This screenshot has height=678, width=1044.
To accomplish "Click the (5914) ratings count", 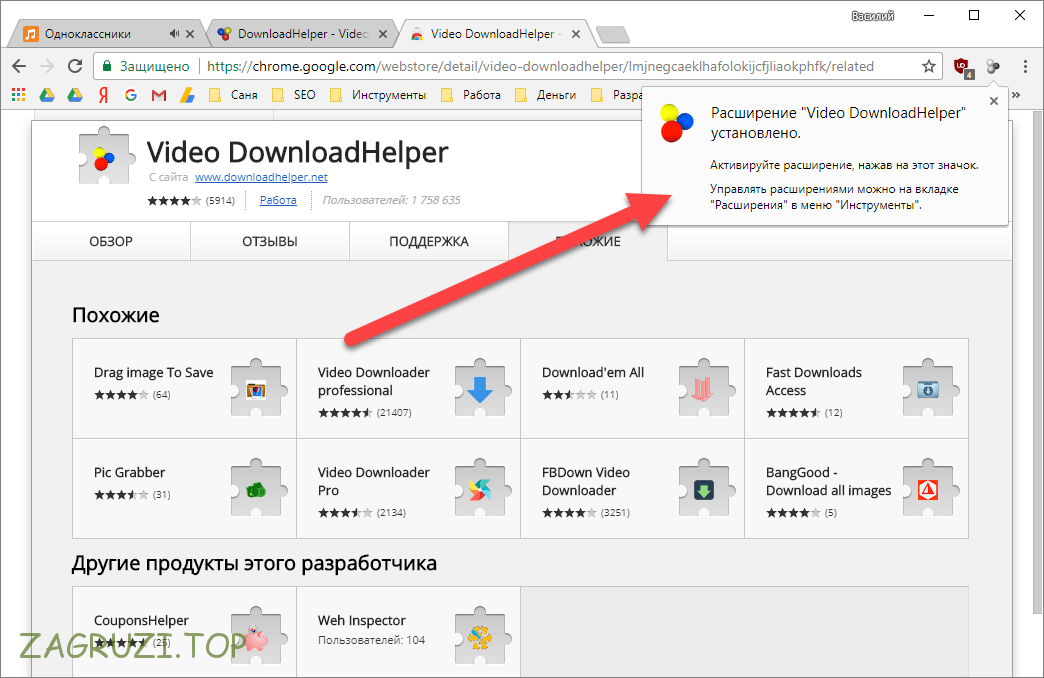I will [x=220, y=200].
